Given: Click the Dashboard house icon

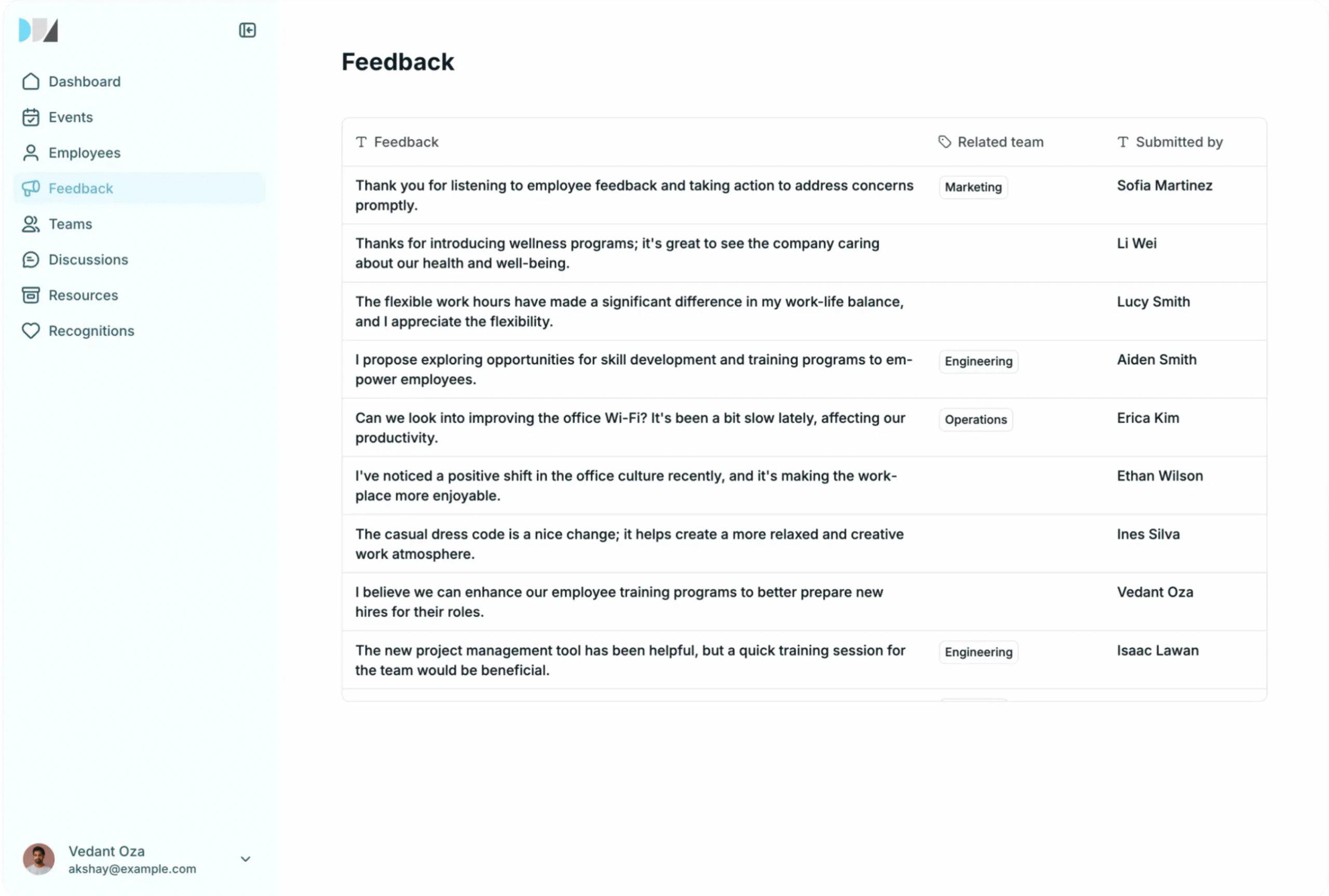Looking at the screenshot, I should [x=31, y=82].
